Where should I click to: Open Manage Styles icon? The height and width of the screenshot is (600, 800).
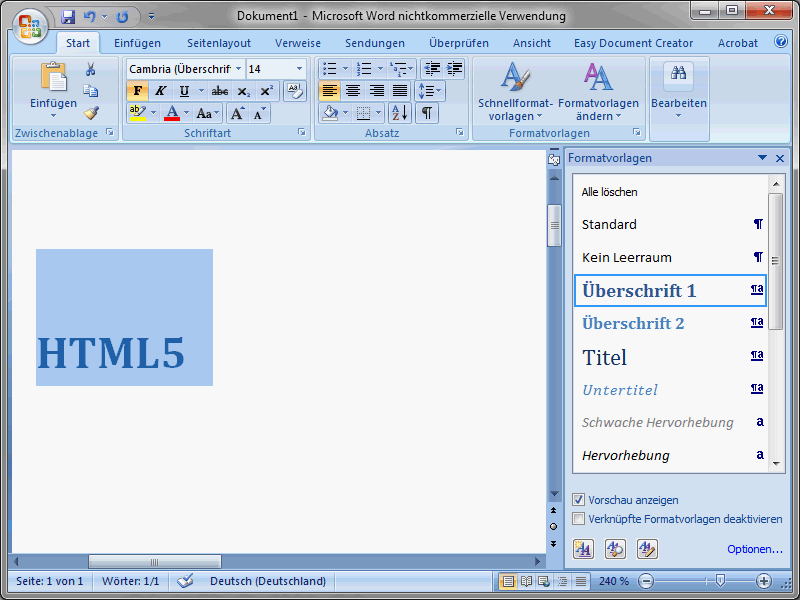[x=647, y=549]
